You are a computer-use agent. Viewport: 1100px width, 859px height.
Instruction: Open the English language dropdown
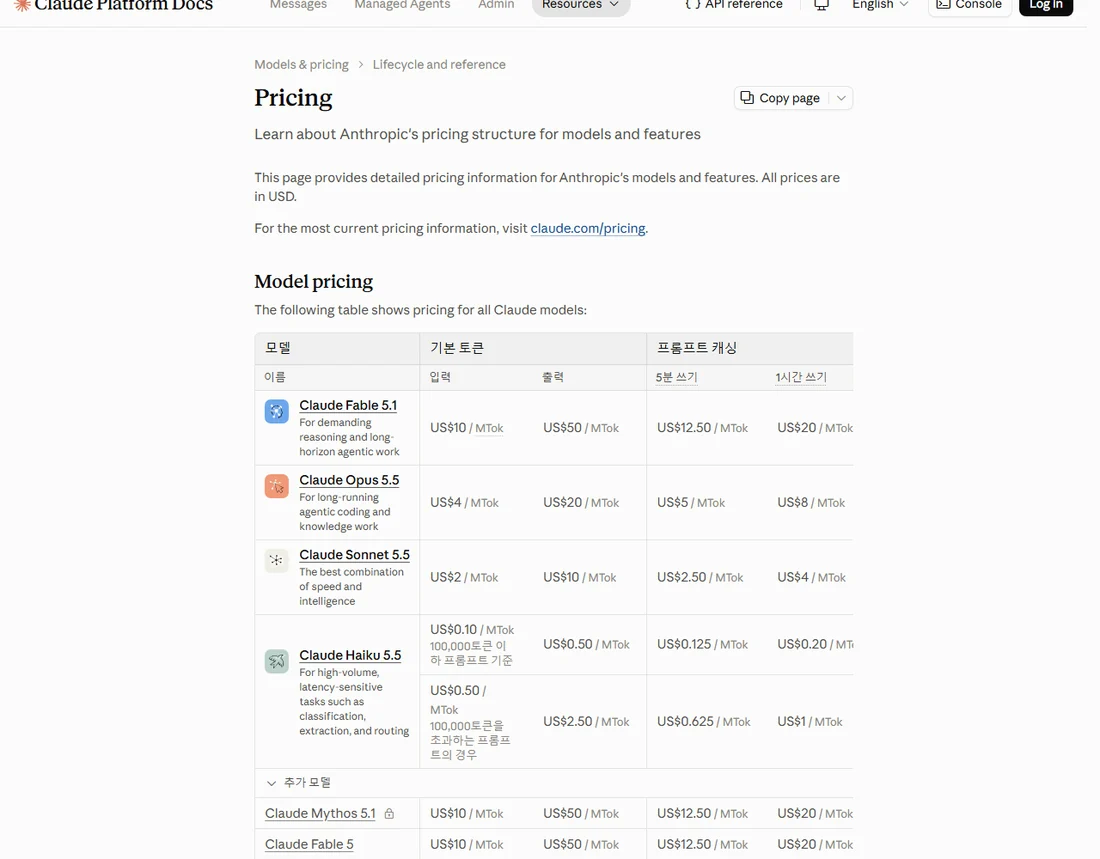point(880,5)
